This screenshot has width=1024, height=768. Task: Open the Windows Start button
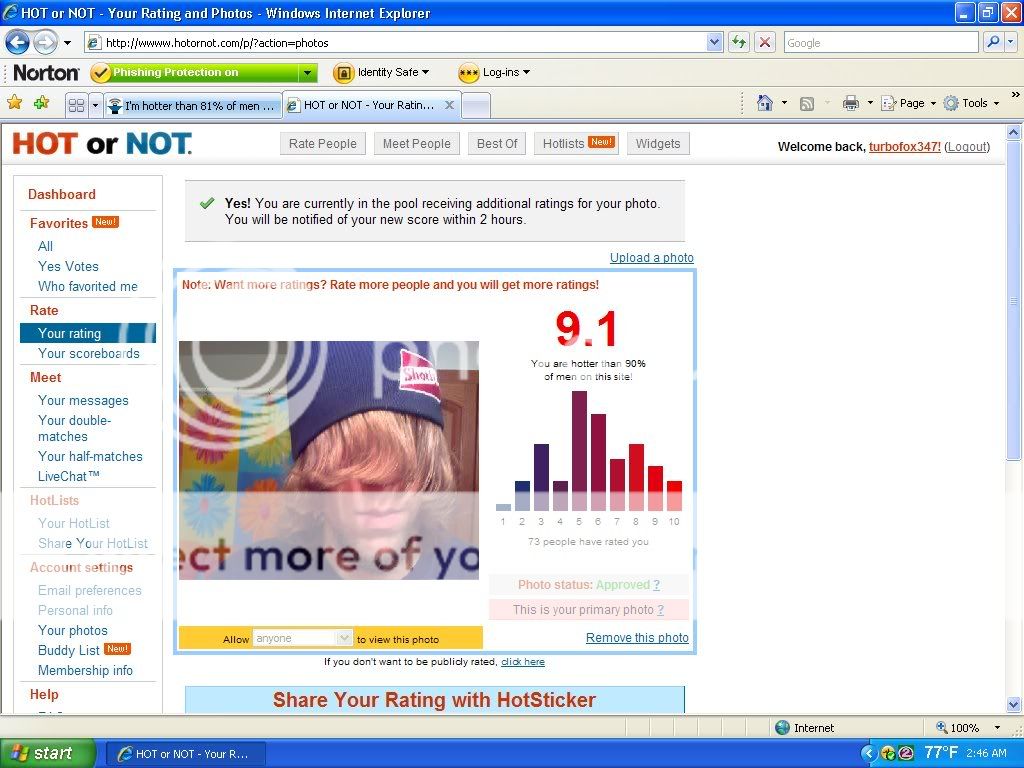47,753
